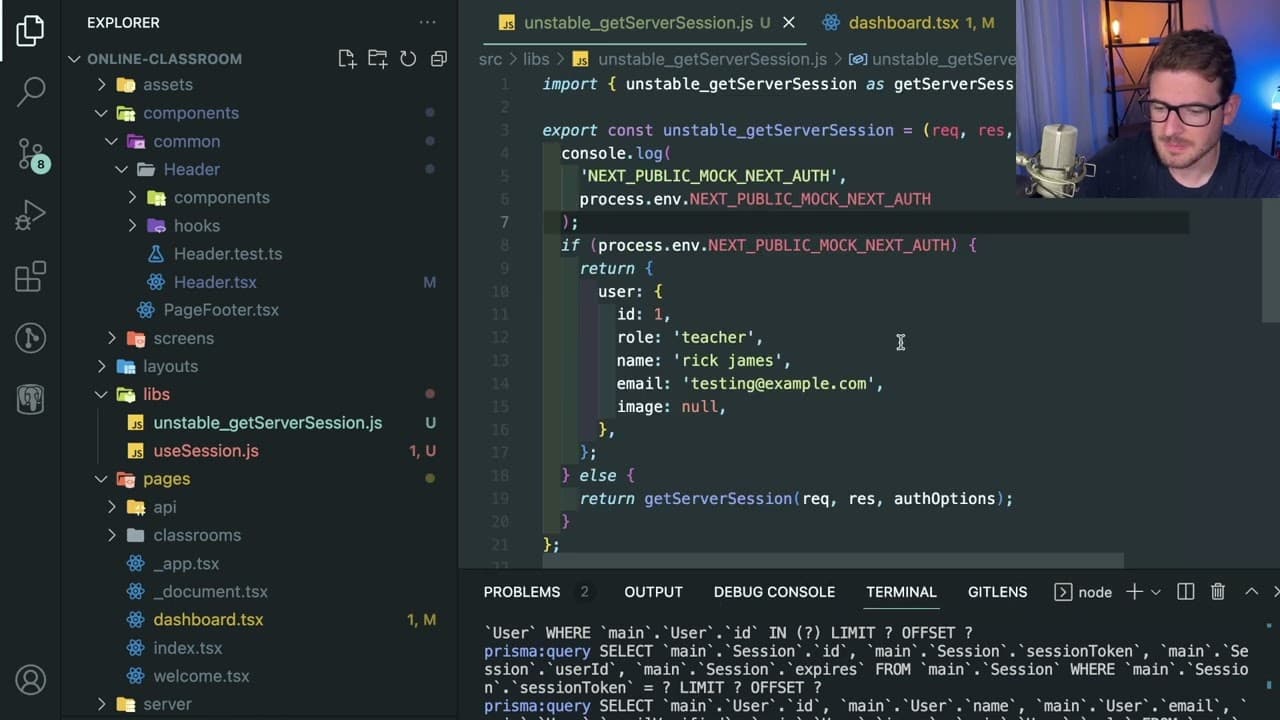Kill terminal with the trash icon
Viewport: 1280px width, 720px height.
tap(1218, 592)
